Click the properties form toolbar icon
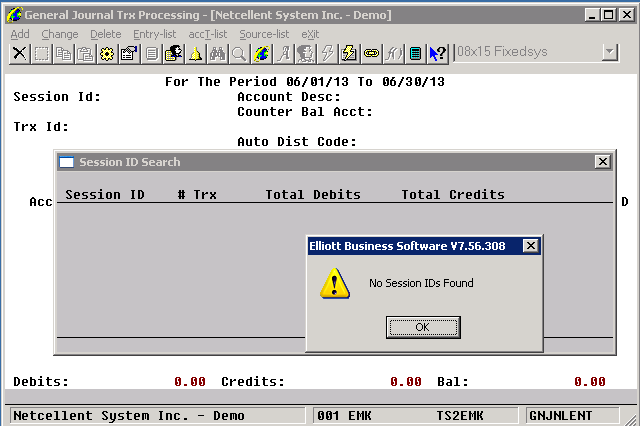 pos(129,54)
